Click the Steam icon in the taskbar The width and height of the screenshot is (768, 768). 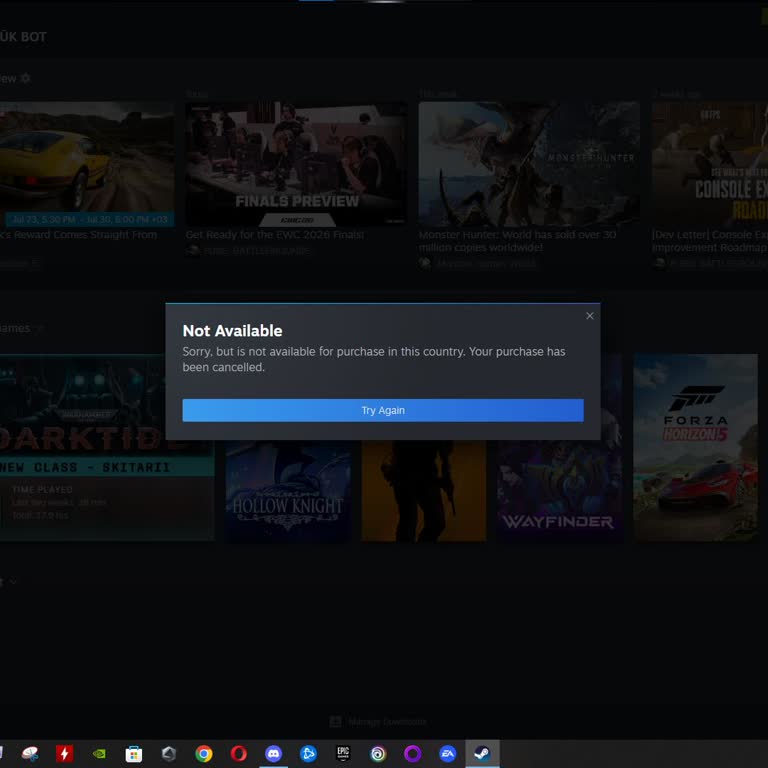pyautogui.click(x=482, y=753)
